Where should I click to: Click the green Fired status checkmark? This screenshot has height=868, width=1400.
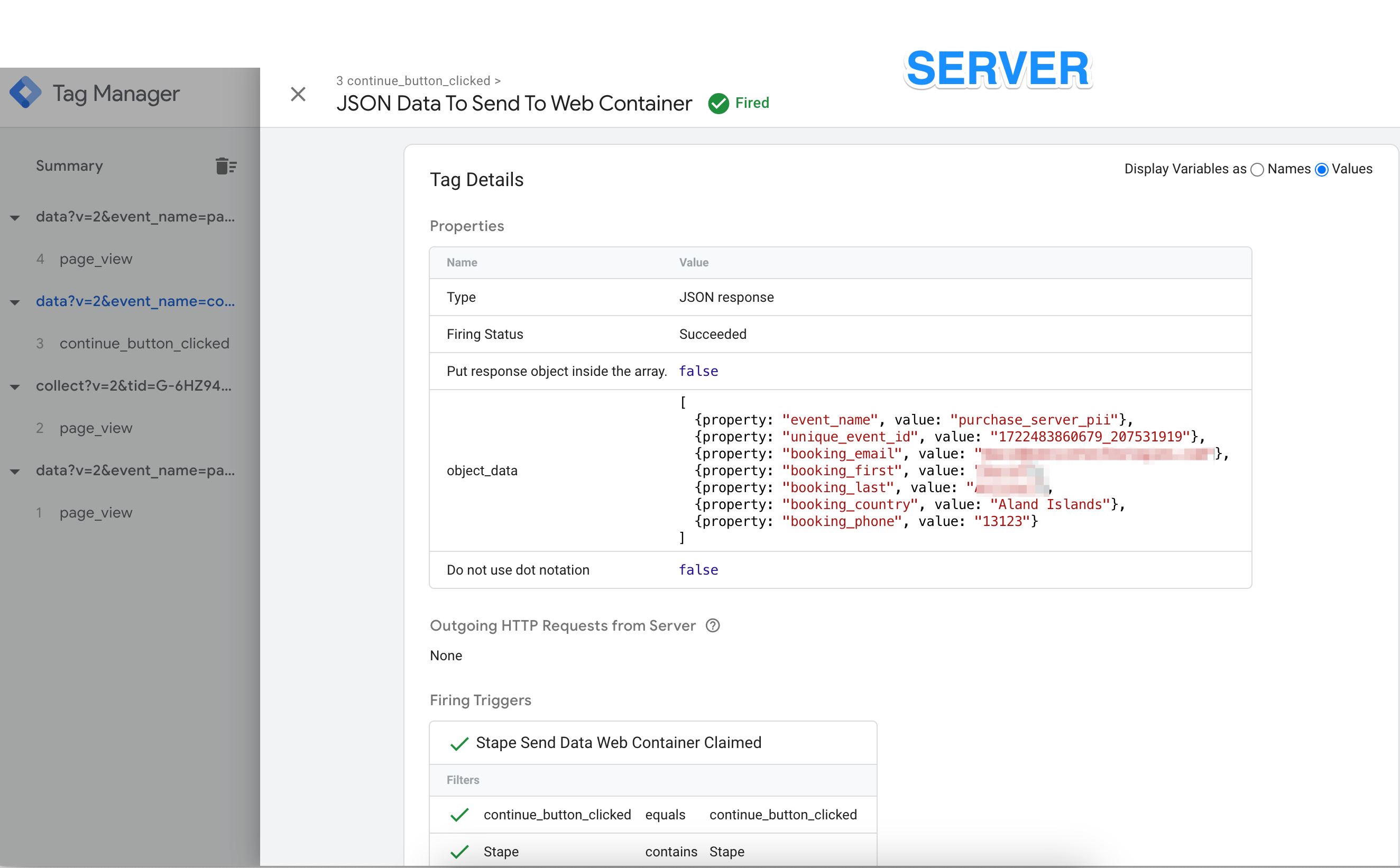pos(717,103)
